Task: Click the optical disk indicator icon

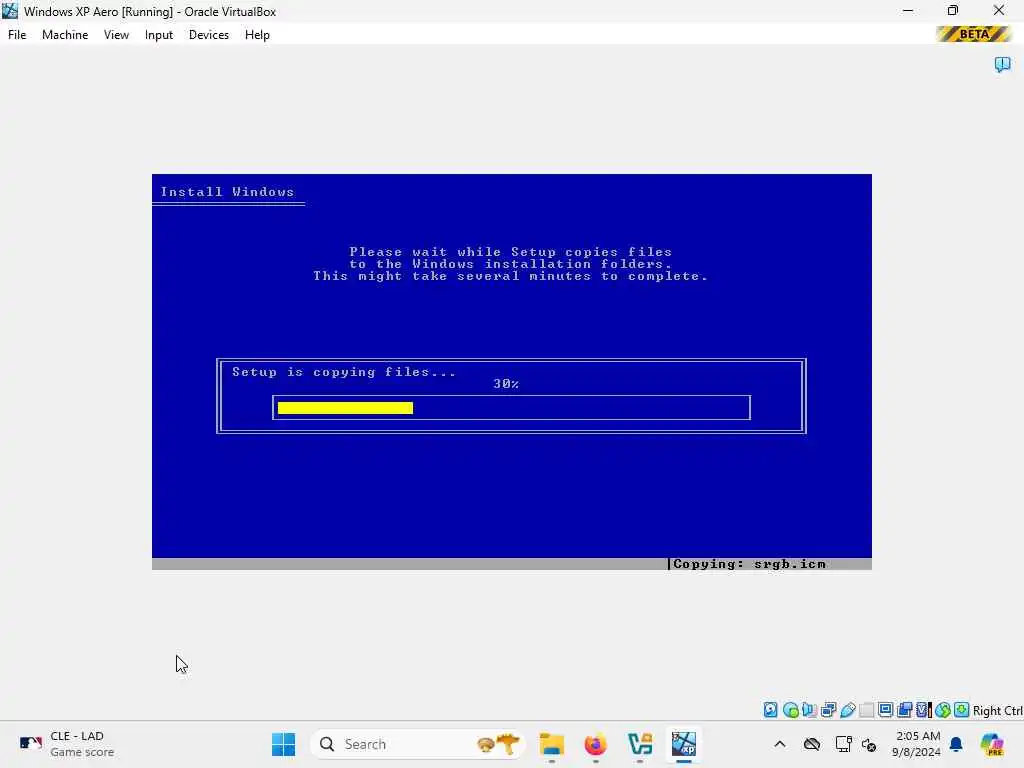Action: tap(790, 710)
